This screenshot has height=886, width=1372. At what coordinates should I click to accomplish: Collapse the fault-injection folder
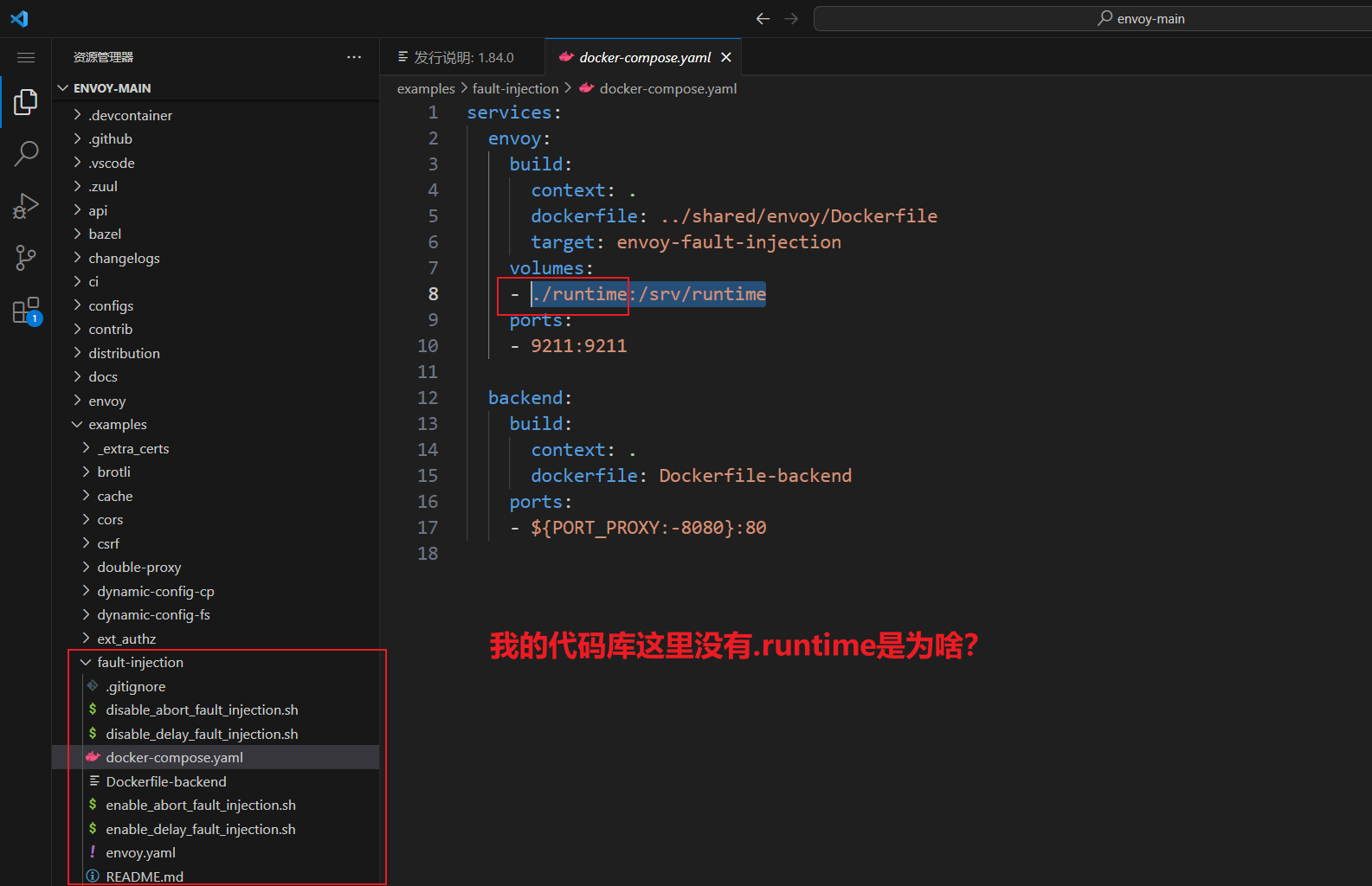coord(216,662)
